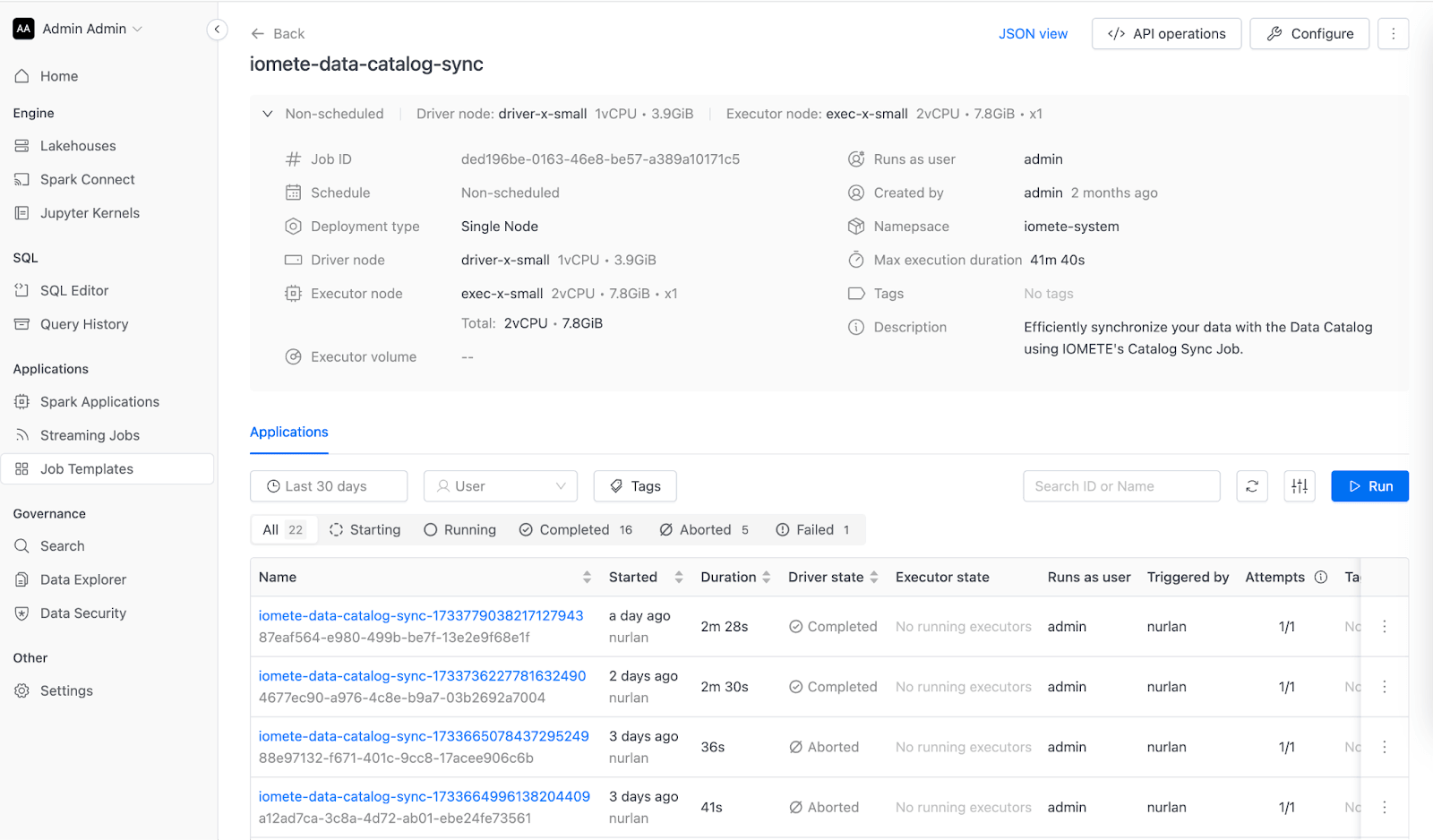Open the JSON view link
The width and height of the screenshot is (1433, 840).
(1033, 34)
